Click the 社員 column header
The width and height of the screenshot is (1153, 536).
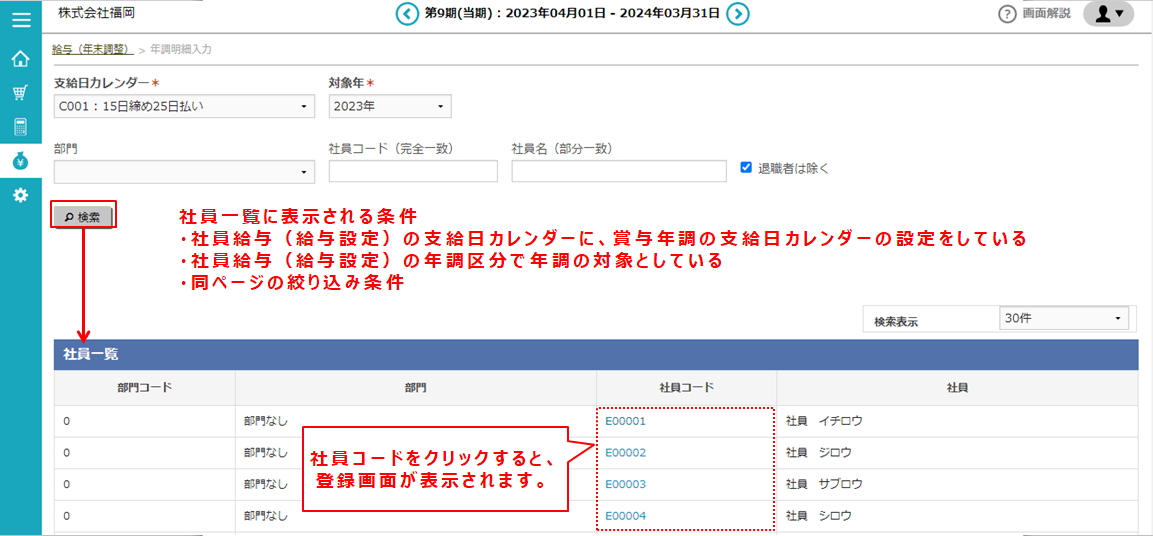tap(957, 387)
